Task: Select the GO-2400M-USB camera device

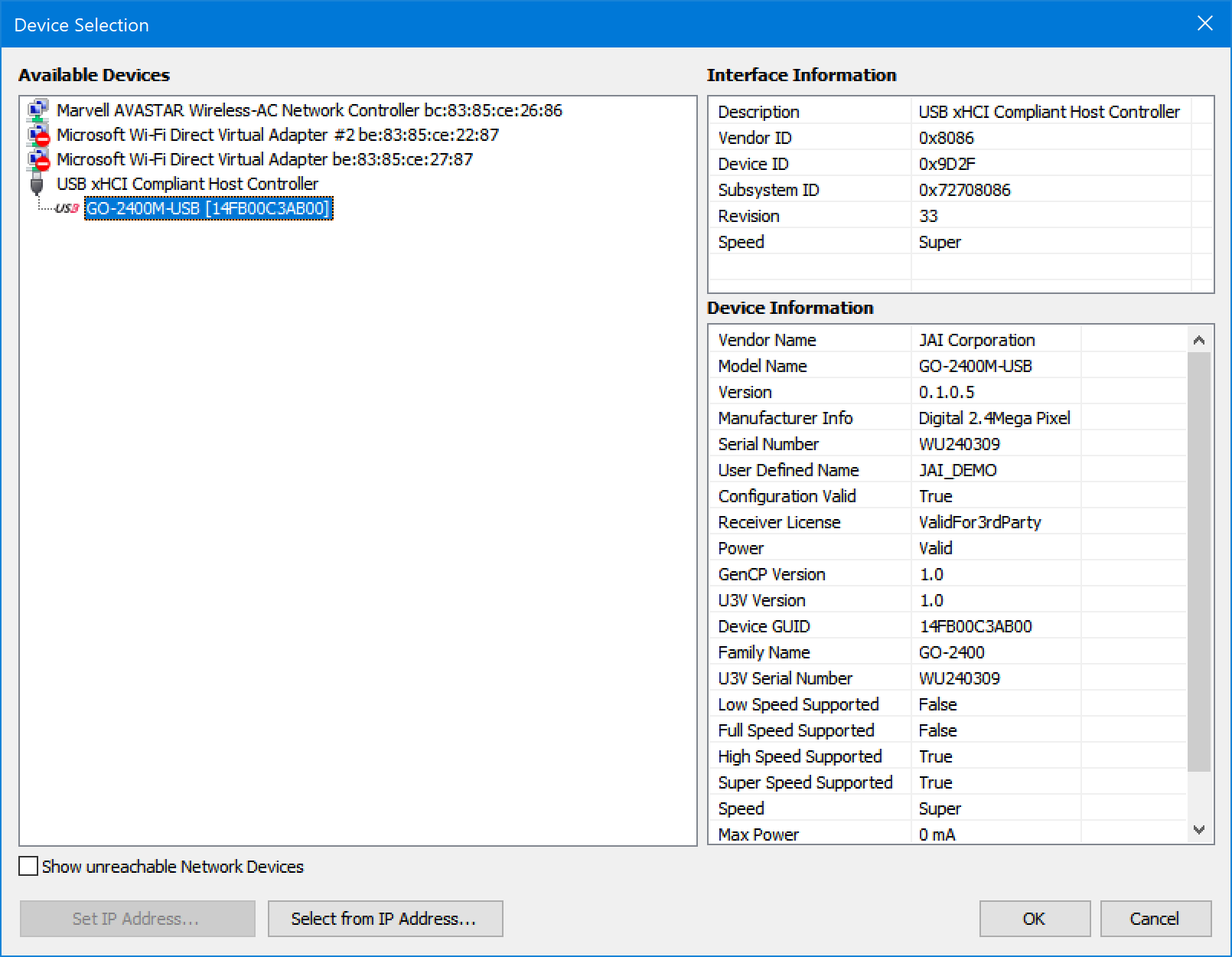Action: point(207,208)
